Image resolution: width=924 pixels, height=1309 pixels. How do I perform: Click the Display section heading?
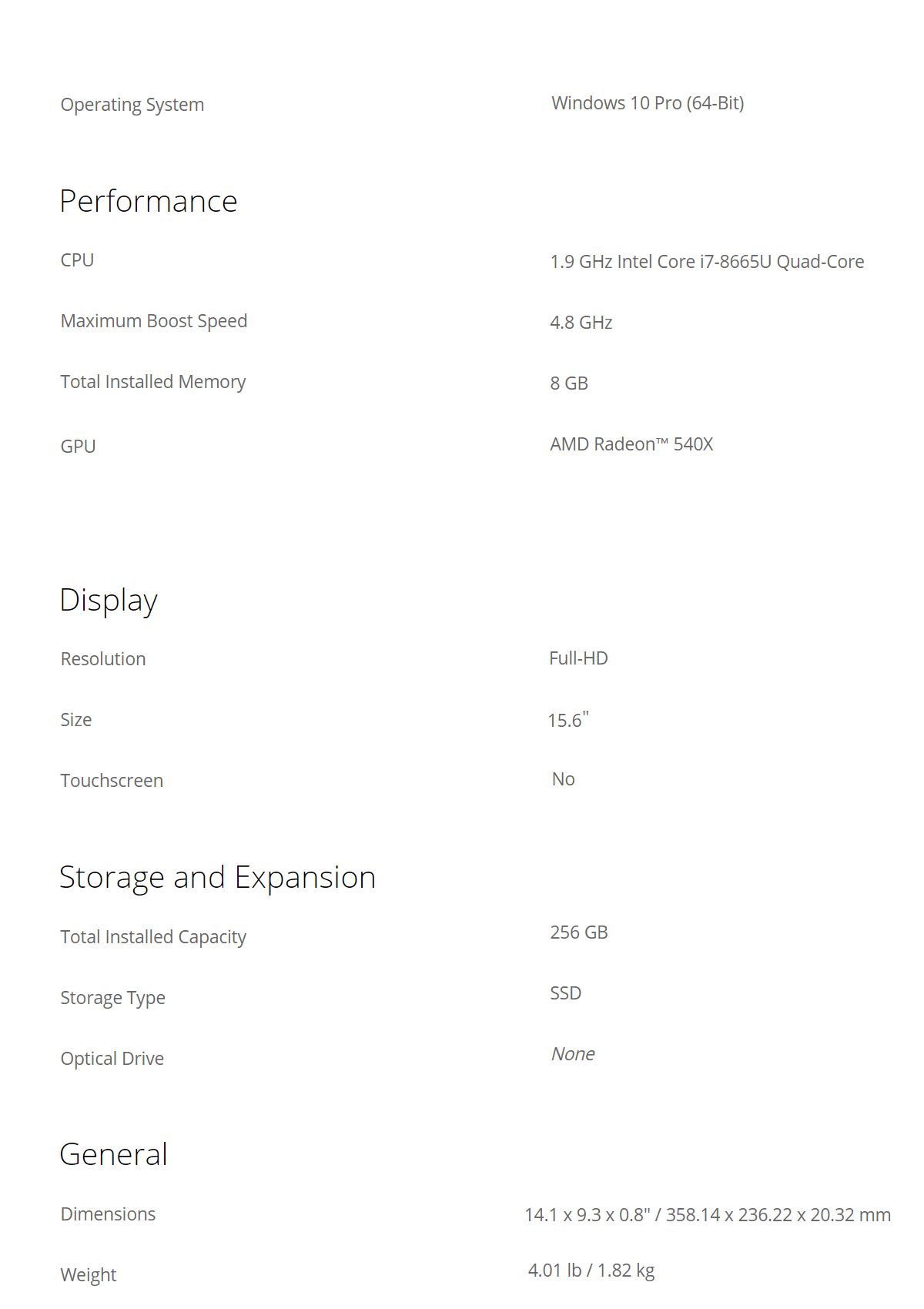click(x=109, y=601)
